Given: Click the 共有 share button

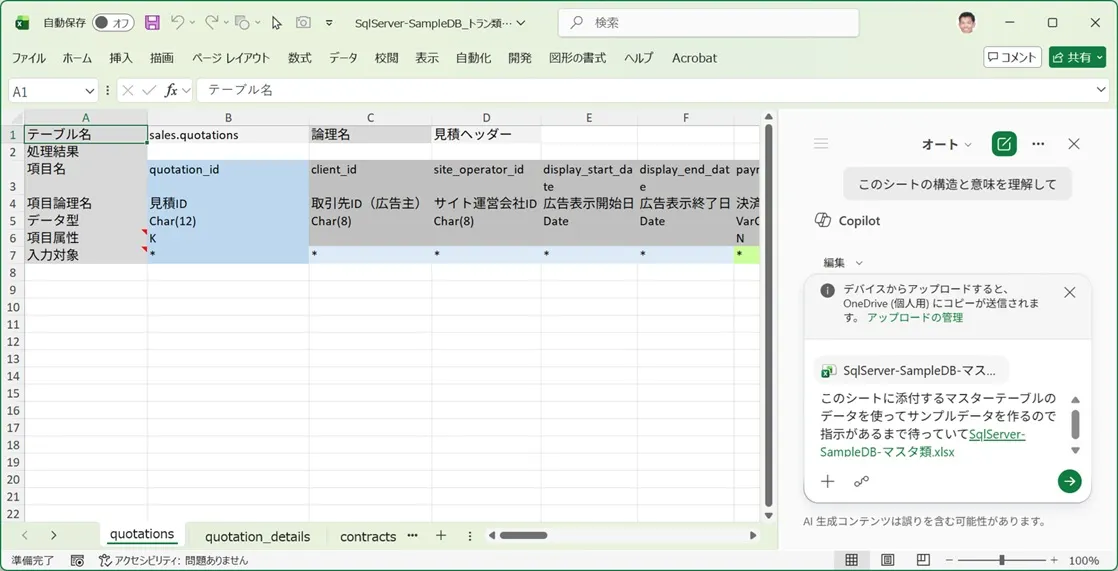Looking at the screenshot, I should (x=1077, y=58).
